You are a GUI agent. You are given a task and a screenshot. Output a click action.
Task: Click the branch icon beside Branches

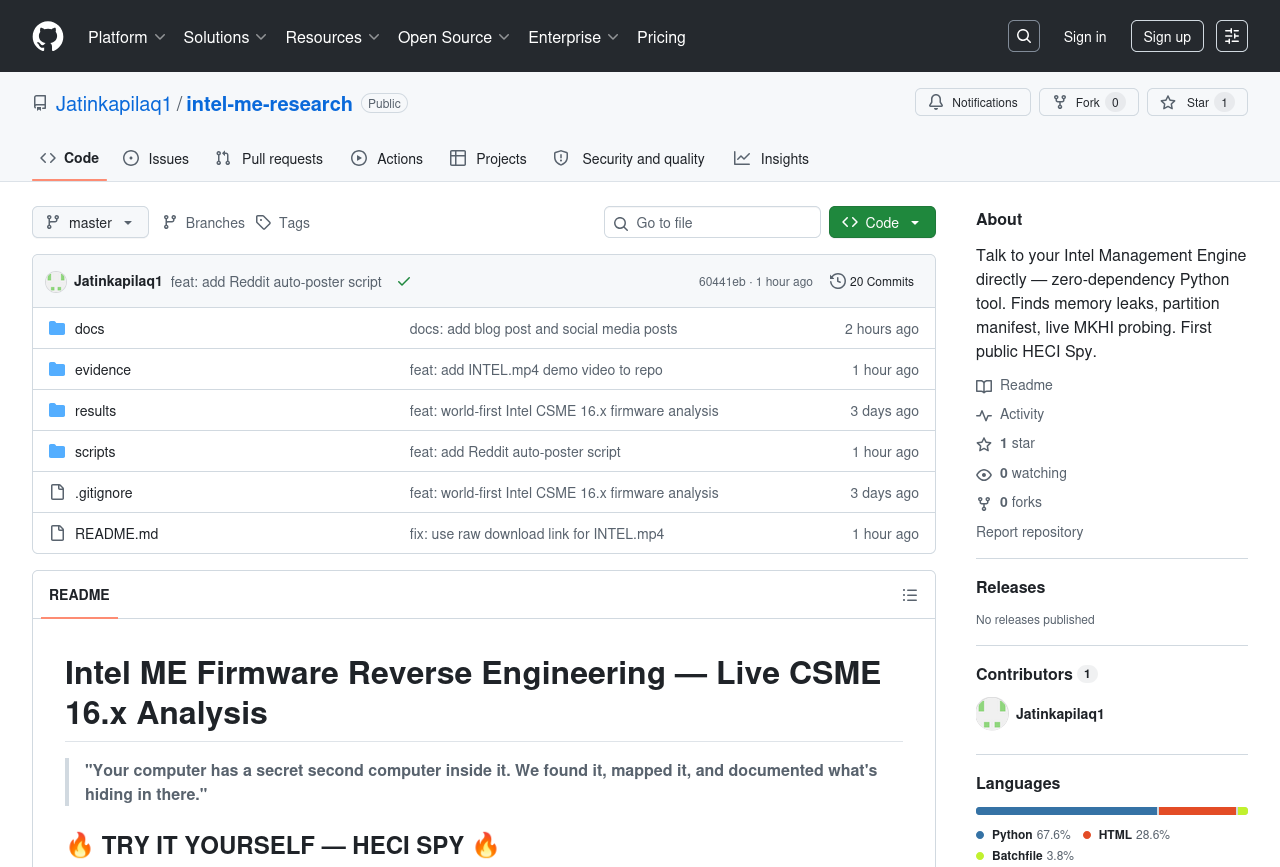pyautogui.click(x=170, y=222)
